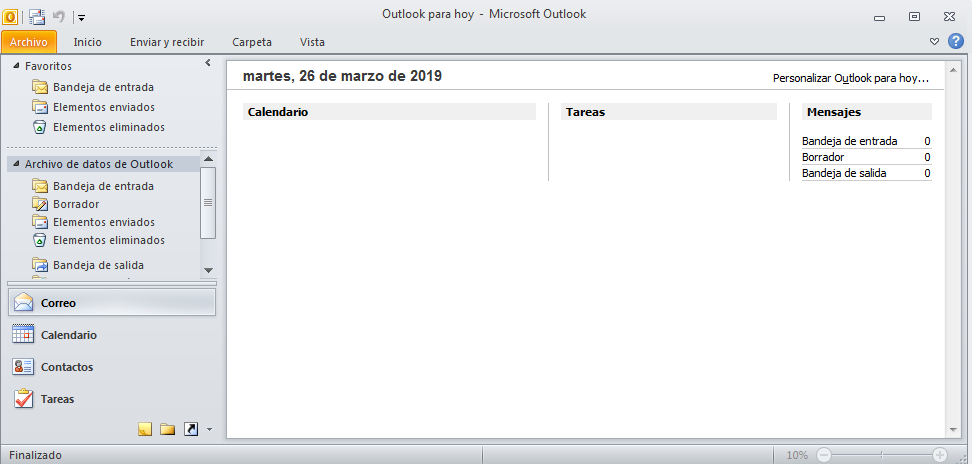Image resolution: width=972 pixels, height=464 pixels.
Task: Open the Borrador folder in tree
Action: (x=76, y=204)
